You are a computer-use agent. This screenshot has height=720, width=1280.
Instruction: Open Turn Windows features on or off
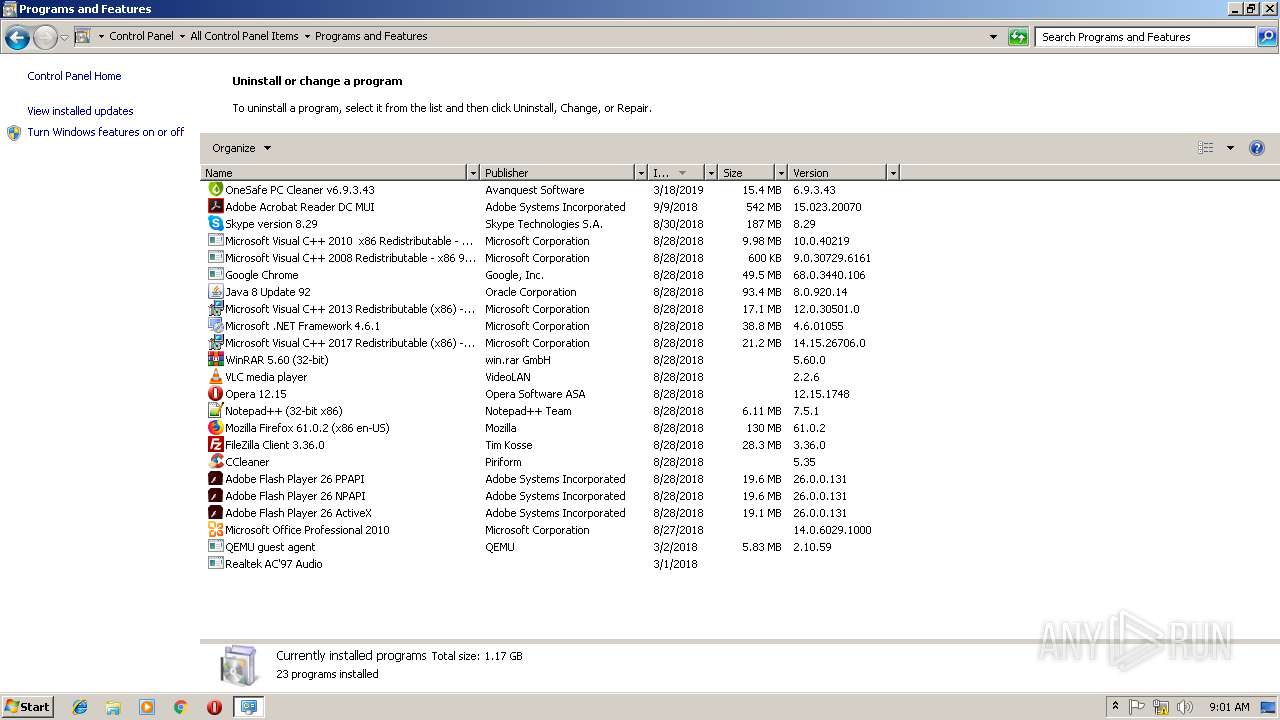point(105,132)
